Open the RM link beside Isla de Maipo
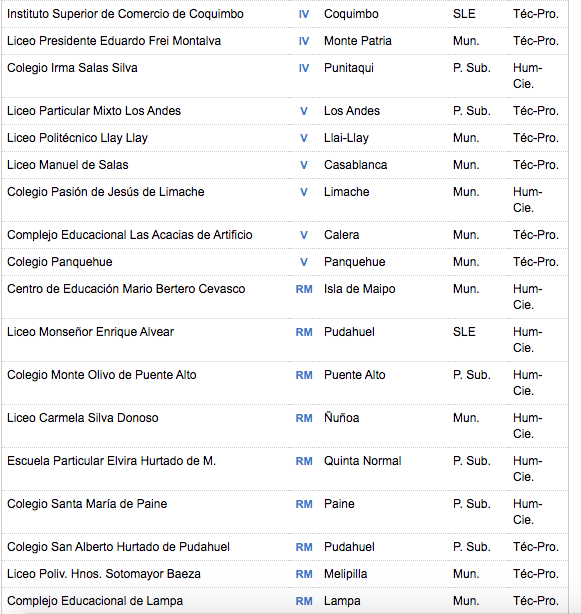Screen dimensions: 581x614 click(304, 289)
